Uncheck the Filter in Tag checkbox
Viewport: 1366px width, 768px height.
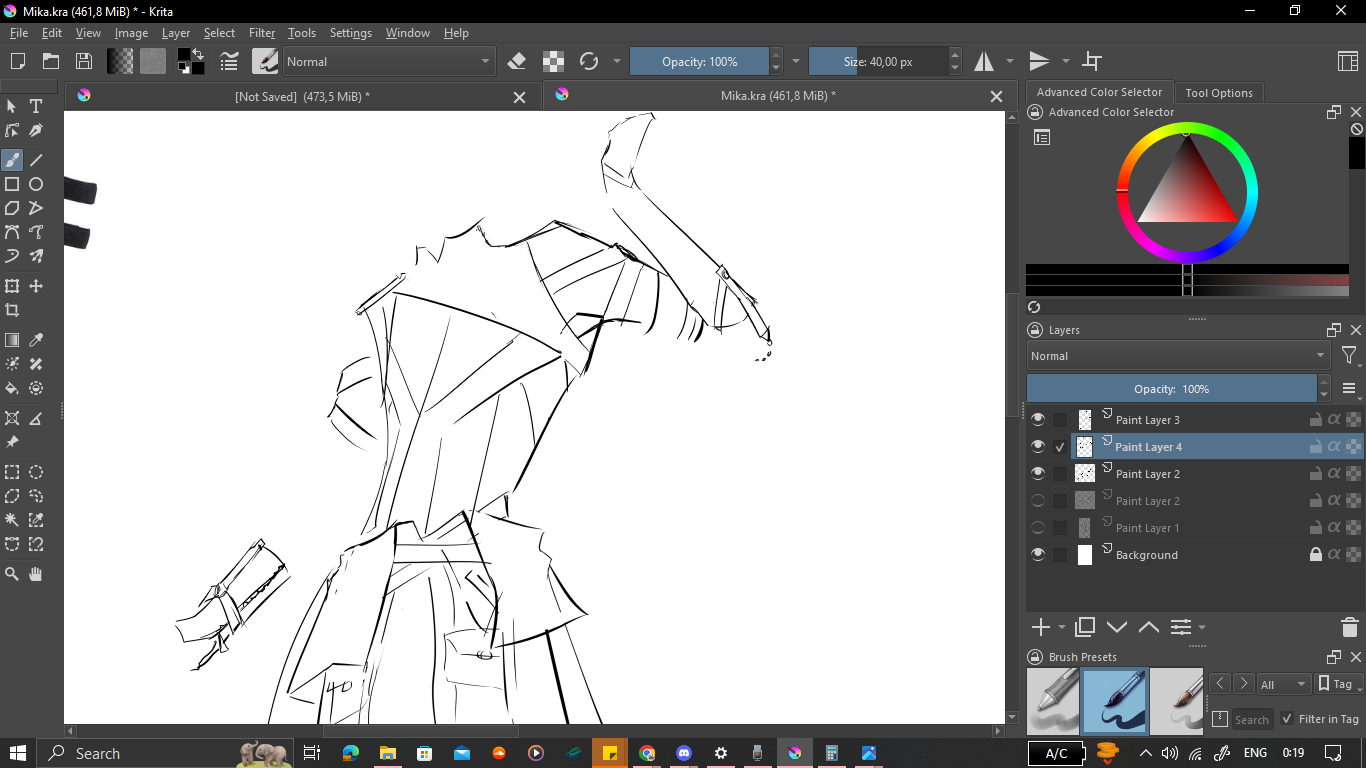pyautogui.click(x=1288, y=719)
